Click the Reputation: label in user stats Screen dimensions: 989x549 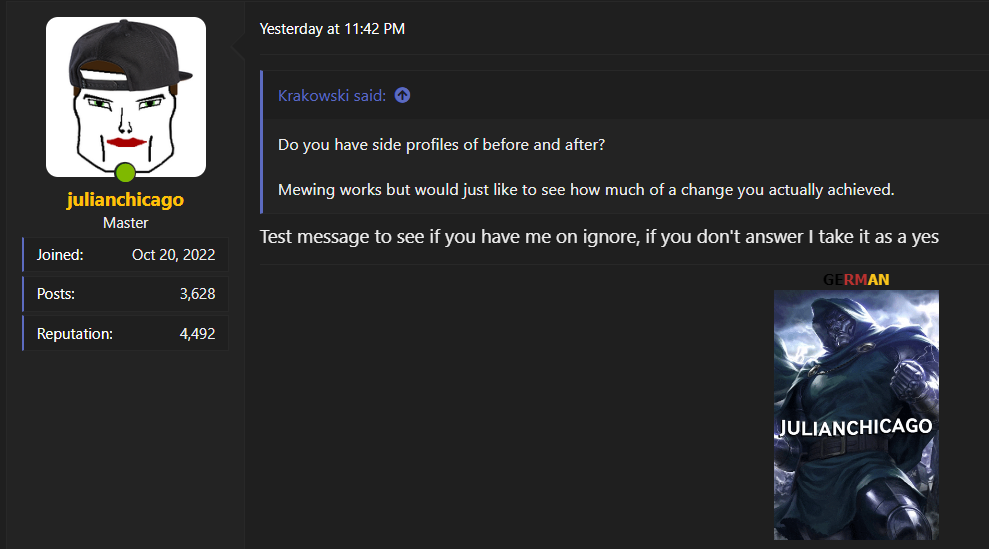74,334
